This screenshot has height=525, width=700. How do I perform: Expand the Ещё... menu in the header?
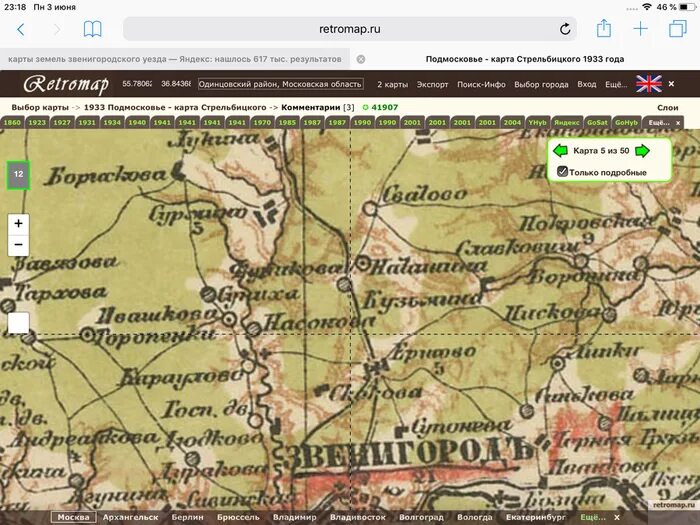616,84
